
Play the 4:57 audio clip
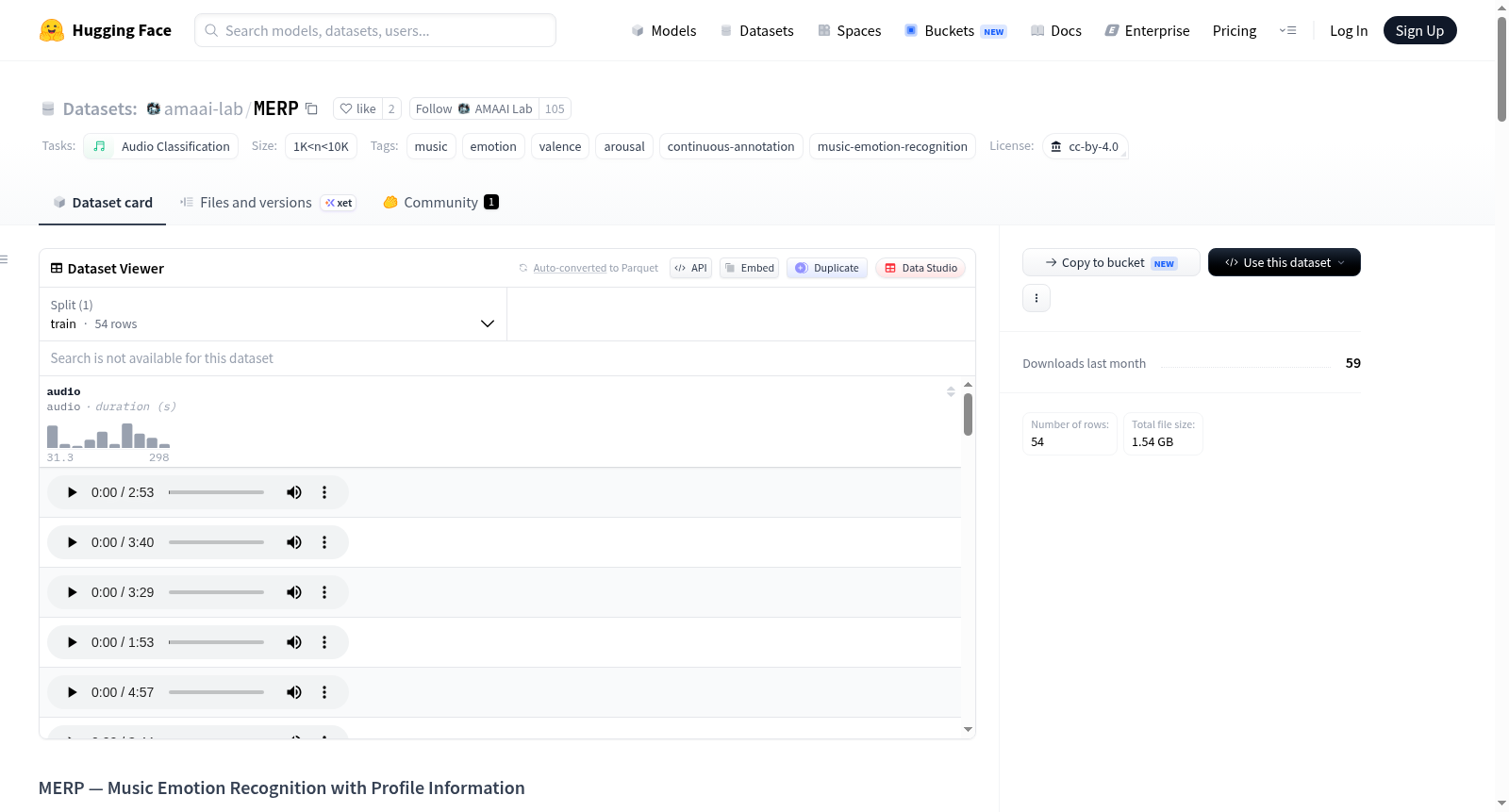[x=72, y=692]
